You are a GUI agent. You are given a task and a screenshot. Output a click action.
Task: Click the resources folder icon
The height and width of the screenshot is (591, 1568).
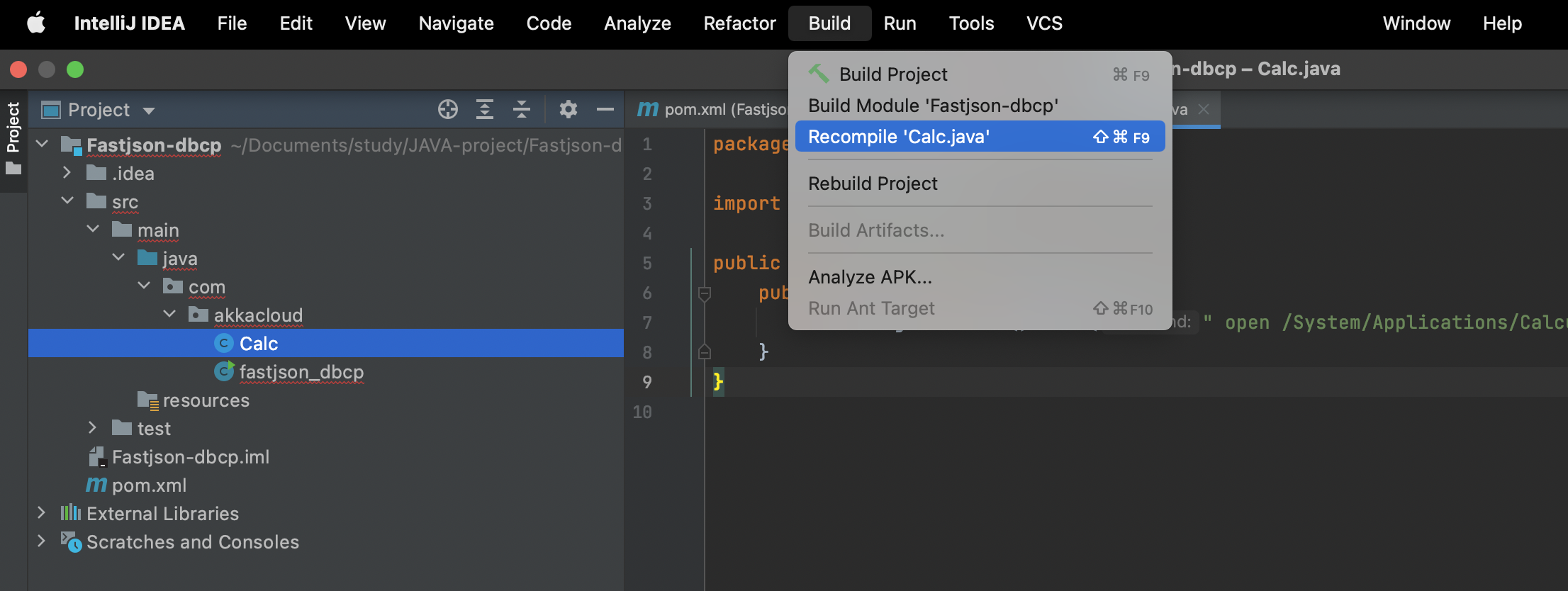point(148,400)
